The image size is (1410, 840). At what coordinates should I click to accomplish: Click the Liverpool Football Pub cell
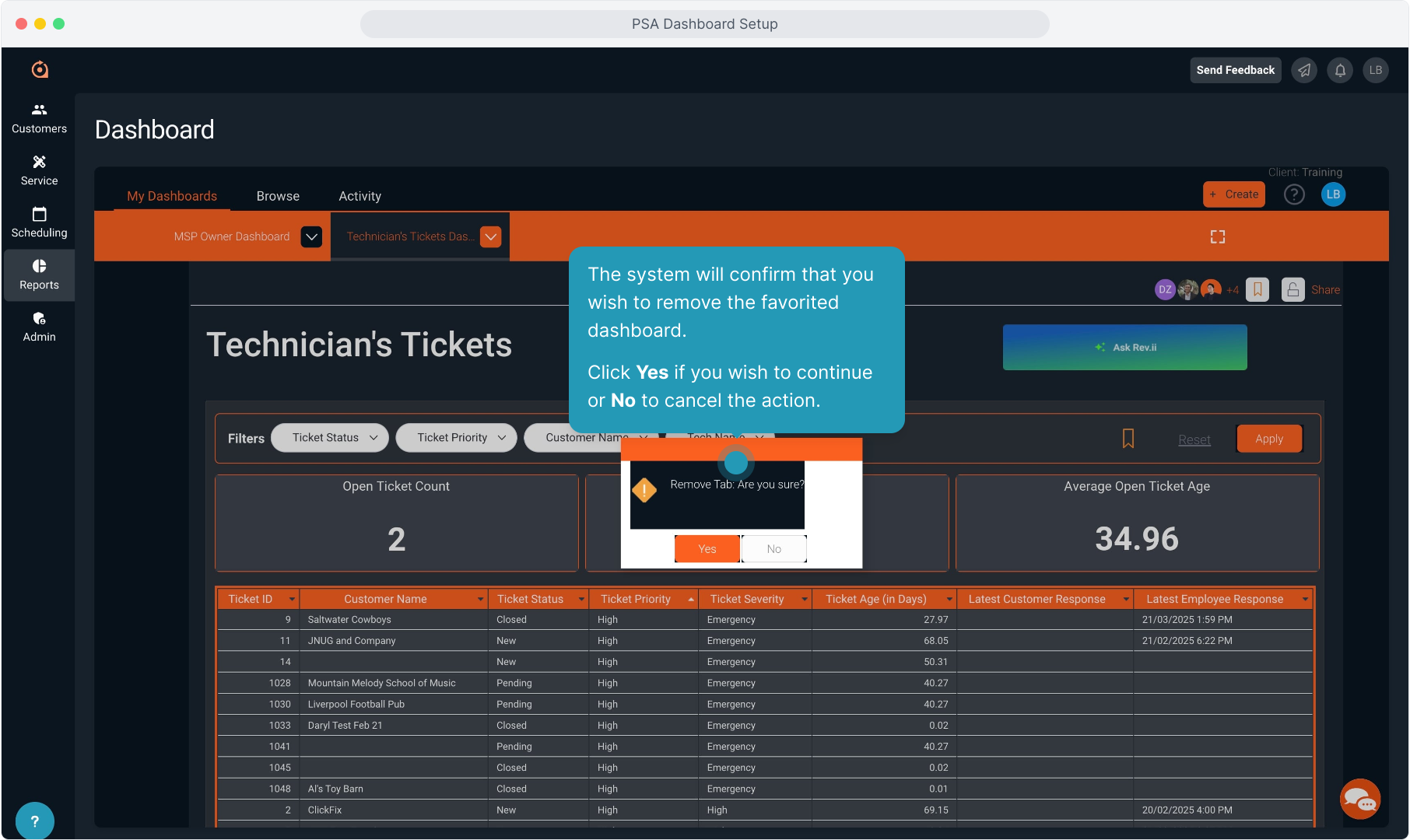pos(394,704)
